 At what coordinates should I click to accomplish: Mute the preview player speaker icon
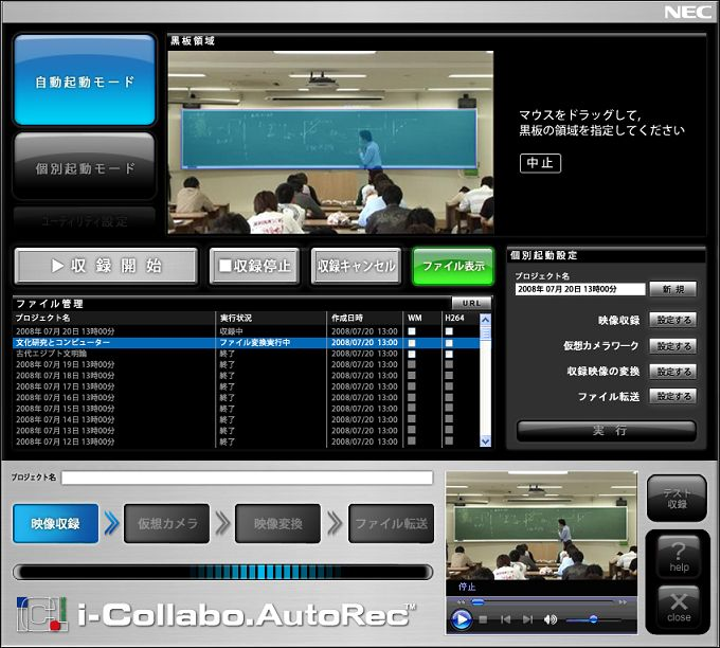[x=550, y=620]
